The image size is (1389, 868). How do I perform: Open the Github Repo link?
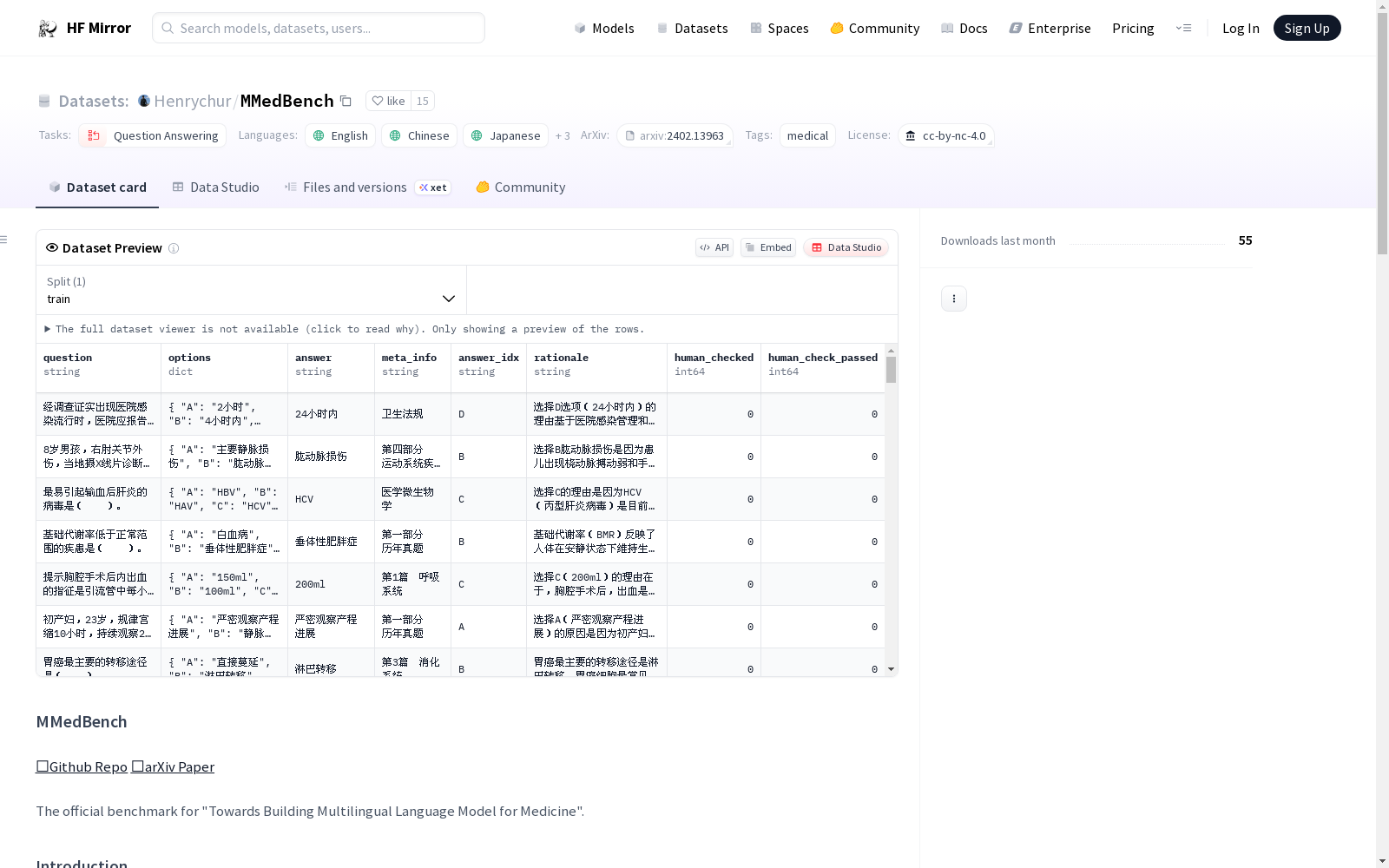pyautogui.click(x=81, y=766)
